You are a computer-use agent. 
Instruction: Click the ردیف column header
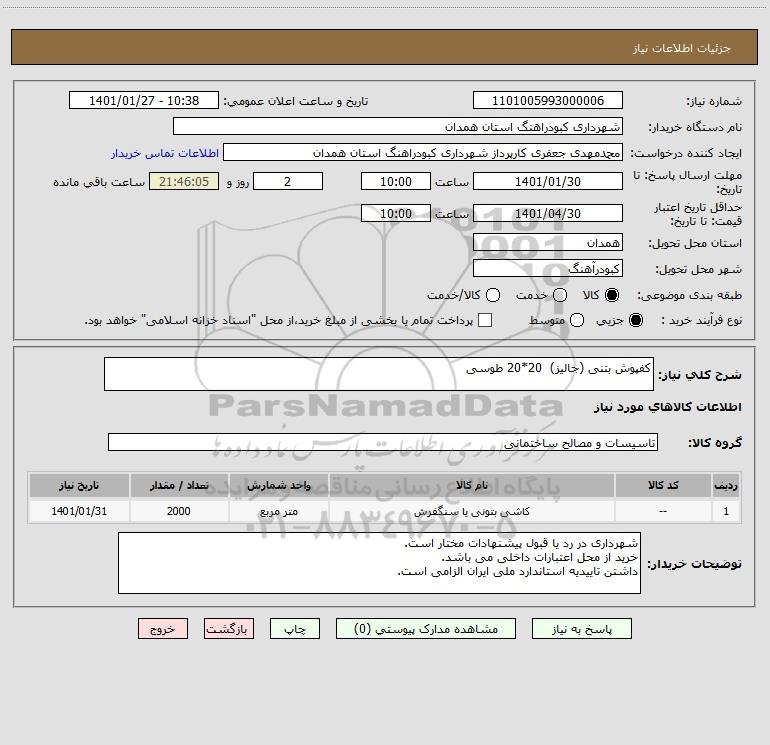point(726,485)
